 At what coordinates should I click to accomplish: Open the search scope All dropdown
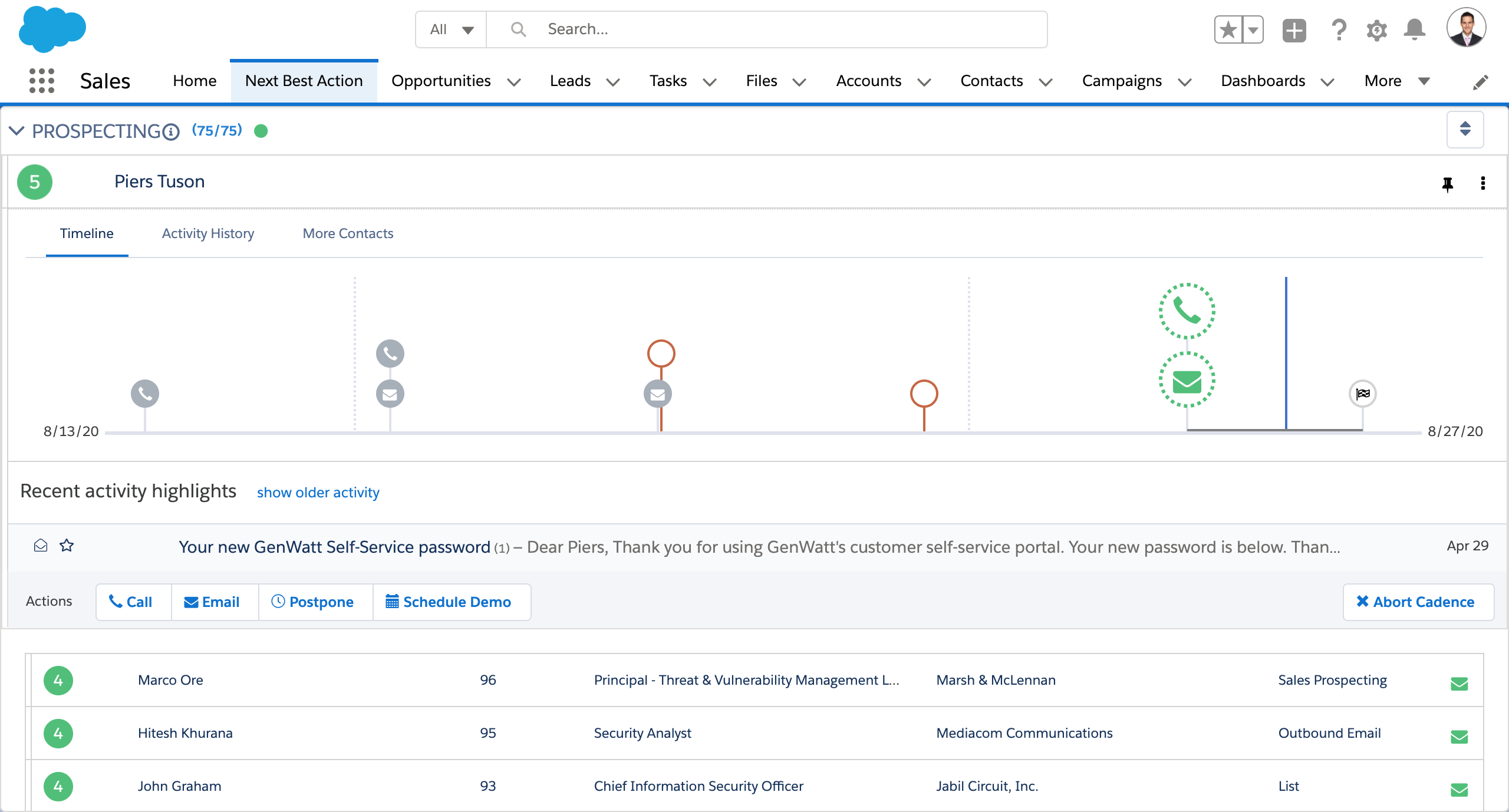click(452, 29)
